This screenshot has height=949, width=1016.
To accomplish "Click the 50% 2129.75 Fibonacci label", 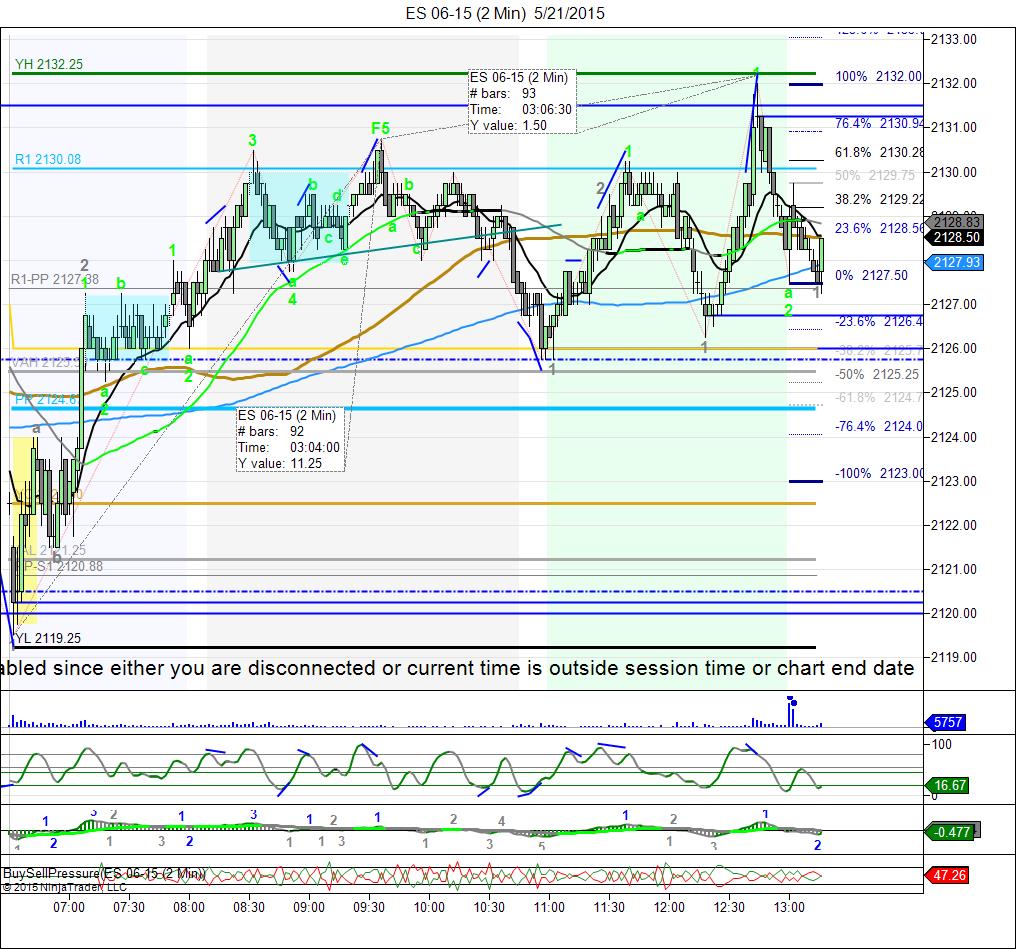I will click(x=875, y=175).
